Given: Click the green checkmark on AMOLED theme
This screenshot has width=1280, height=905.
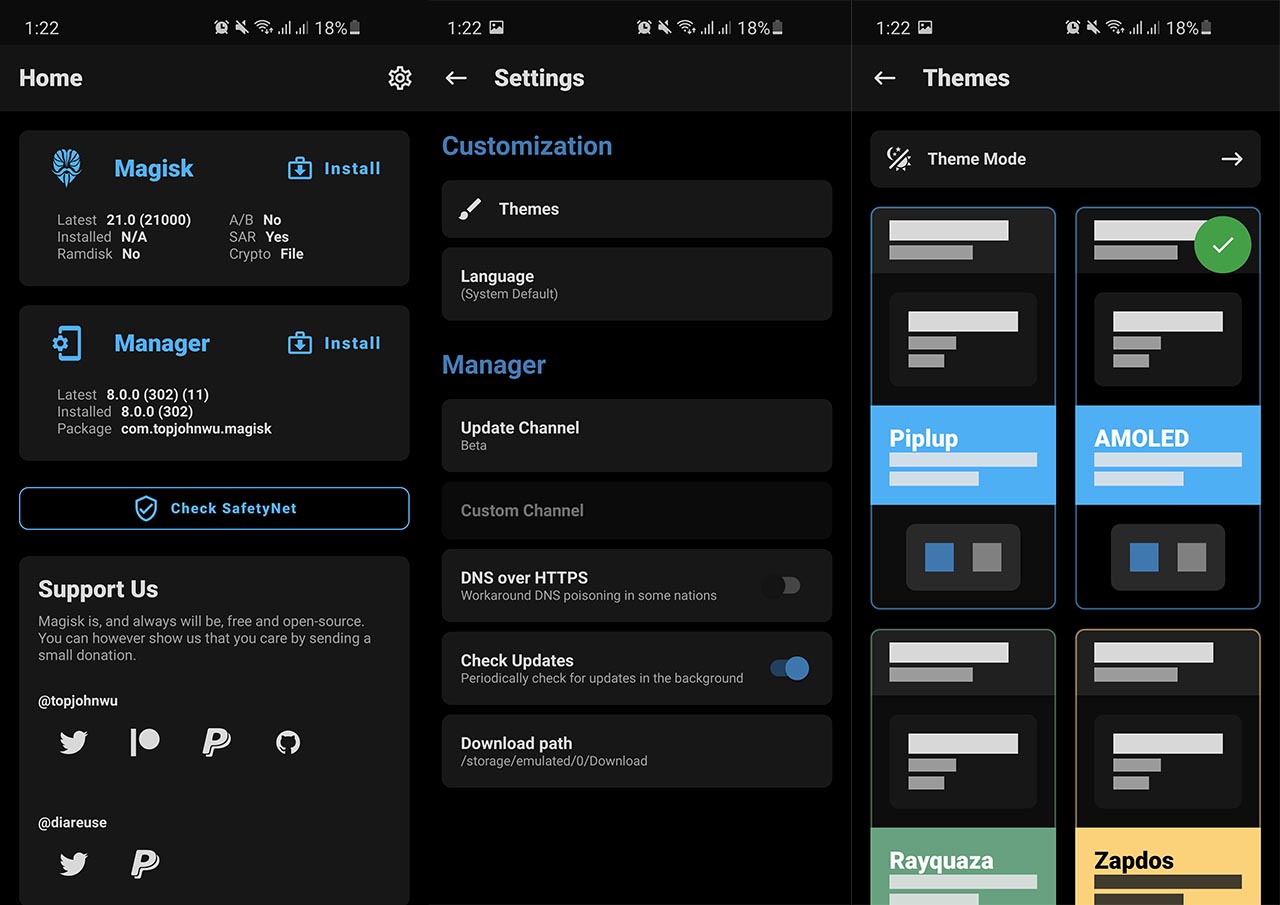Looking at the screenshot, I should (x=1222, y=244).
